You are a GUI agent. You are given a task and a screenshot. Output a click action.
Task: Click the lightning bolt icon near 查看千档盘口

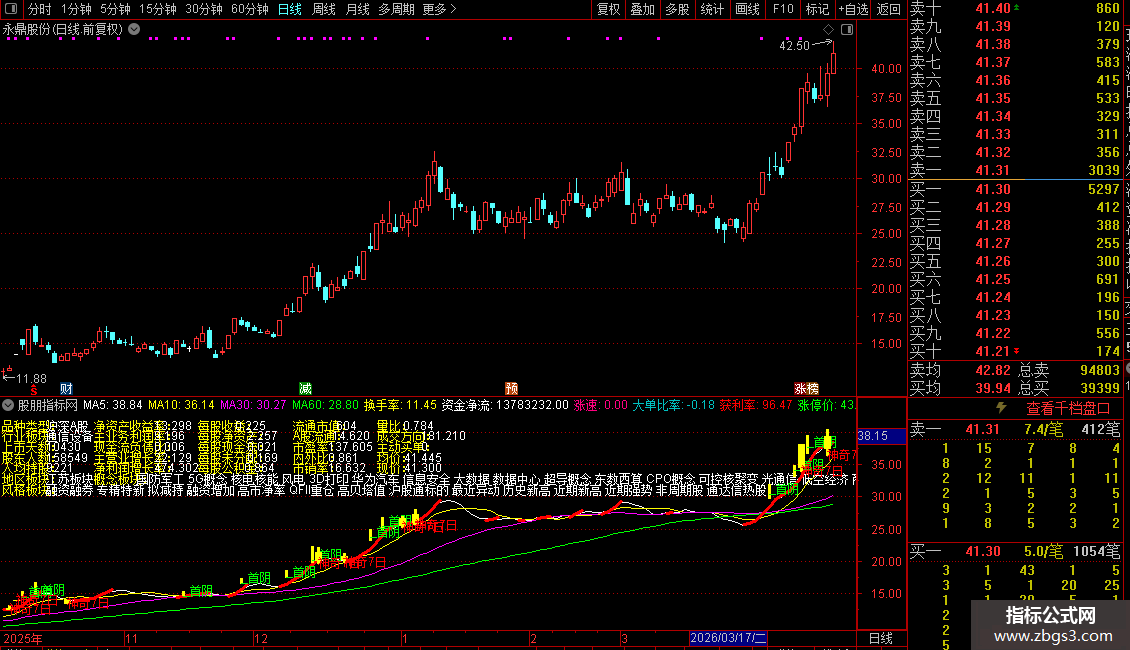[1002, 408]
